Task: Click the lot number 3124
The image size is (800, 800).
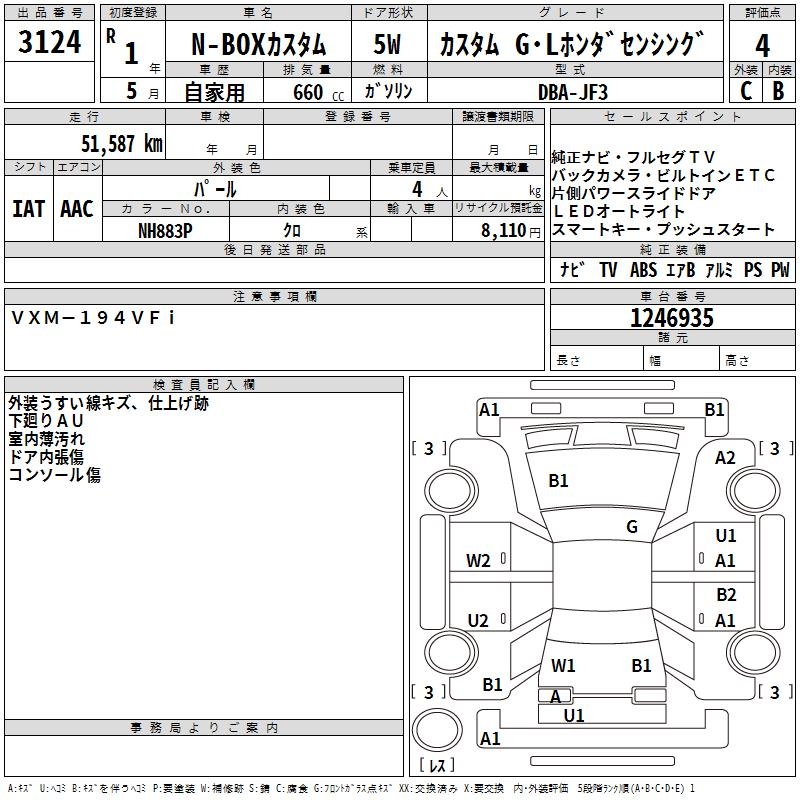Action: 49,44
